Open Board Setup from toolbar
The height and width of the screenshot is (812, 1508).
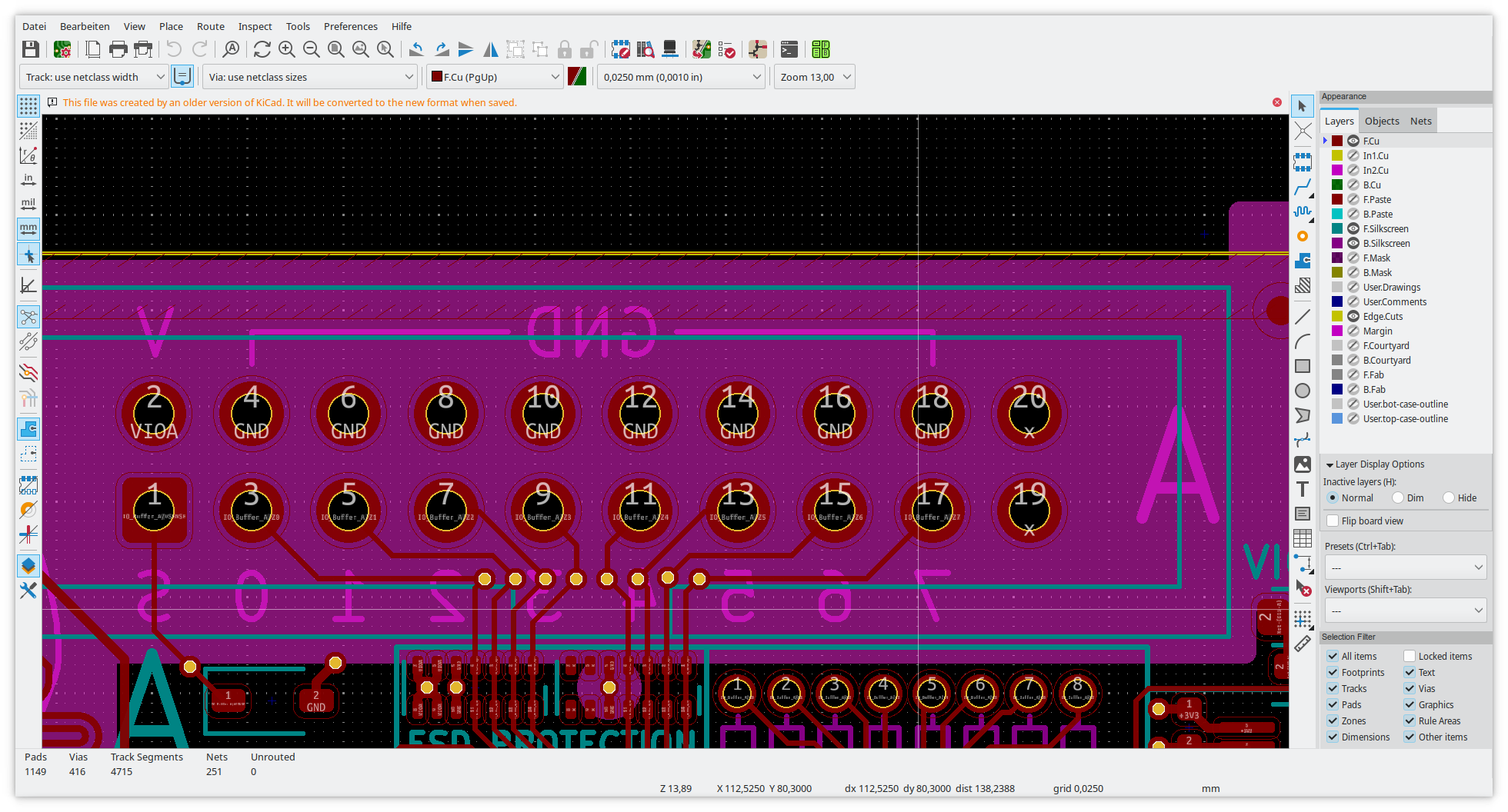(x=62, y=50)
